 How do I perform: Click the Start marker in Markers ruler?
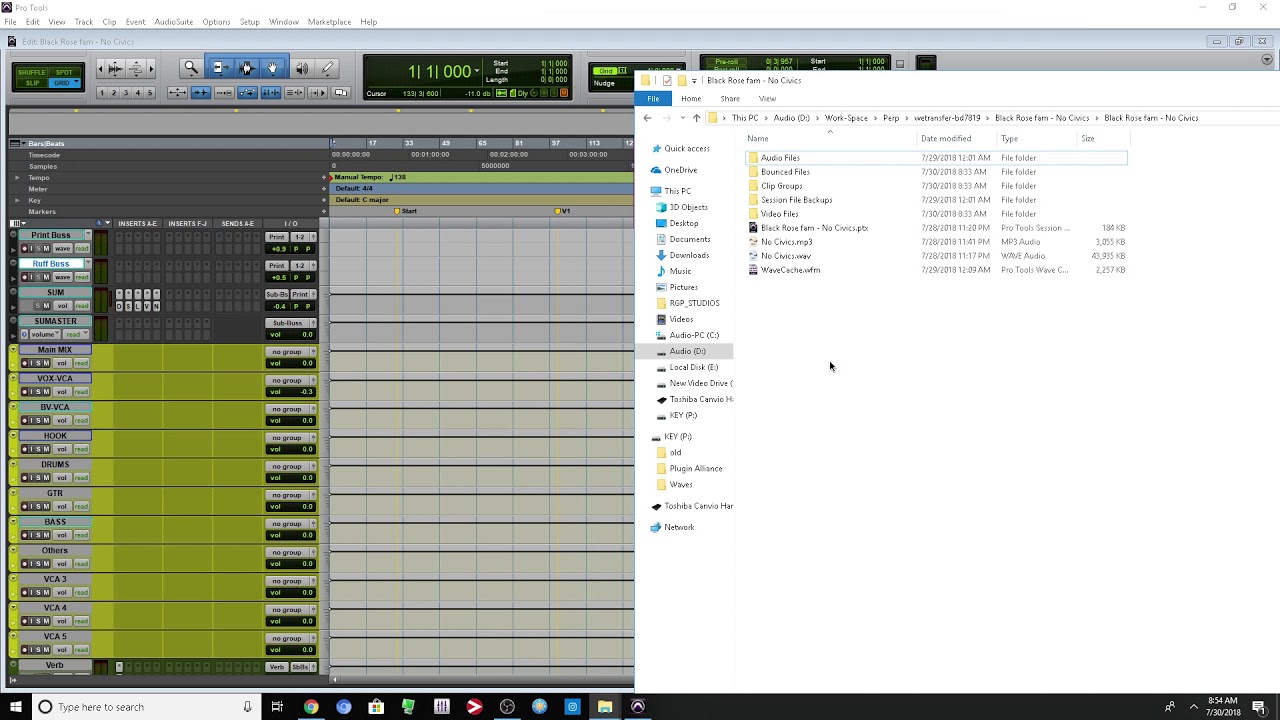click(x=406, y=211)
